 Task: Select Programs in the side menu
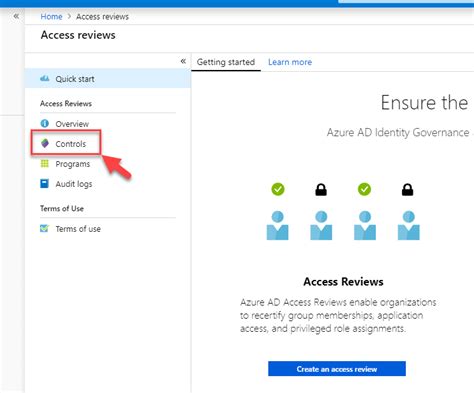(73, 164)
